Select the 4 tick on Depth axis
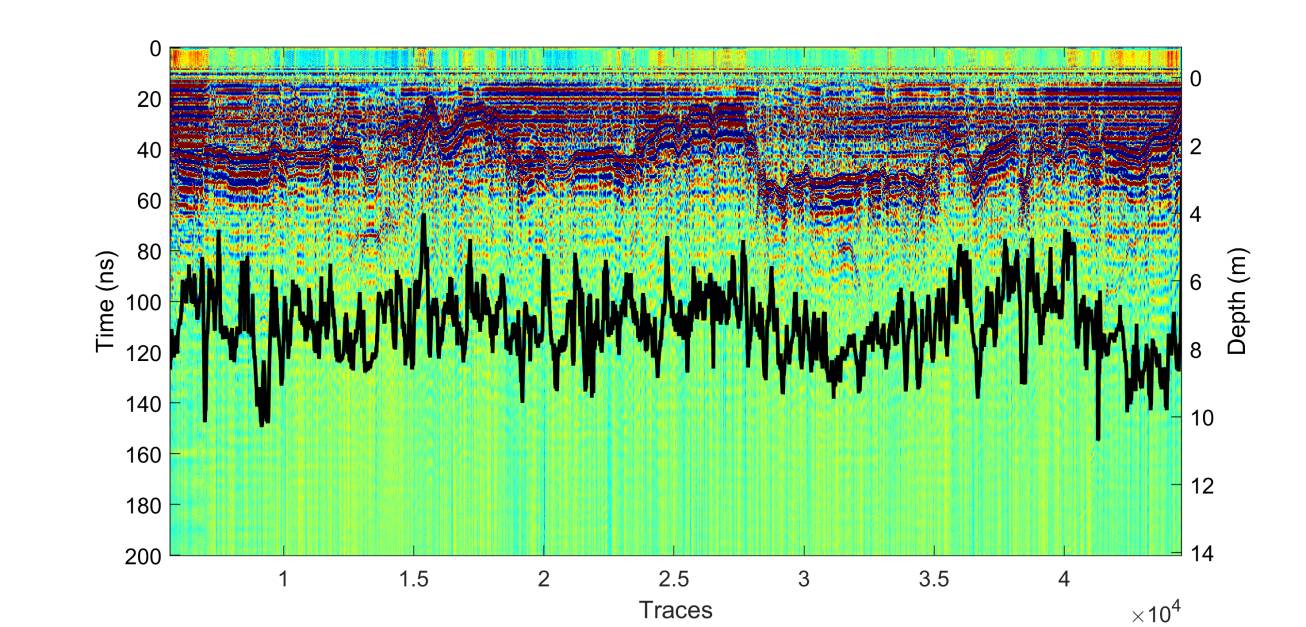This screenshot has height=627, width=1306. 1197,215
